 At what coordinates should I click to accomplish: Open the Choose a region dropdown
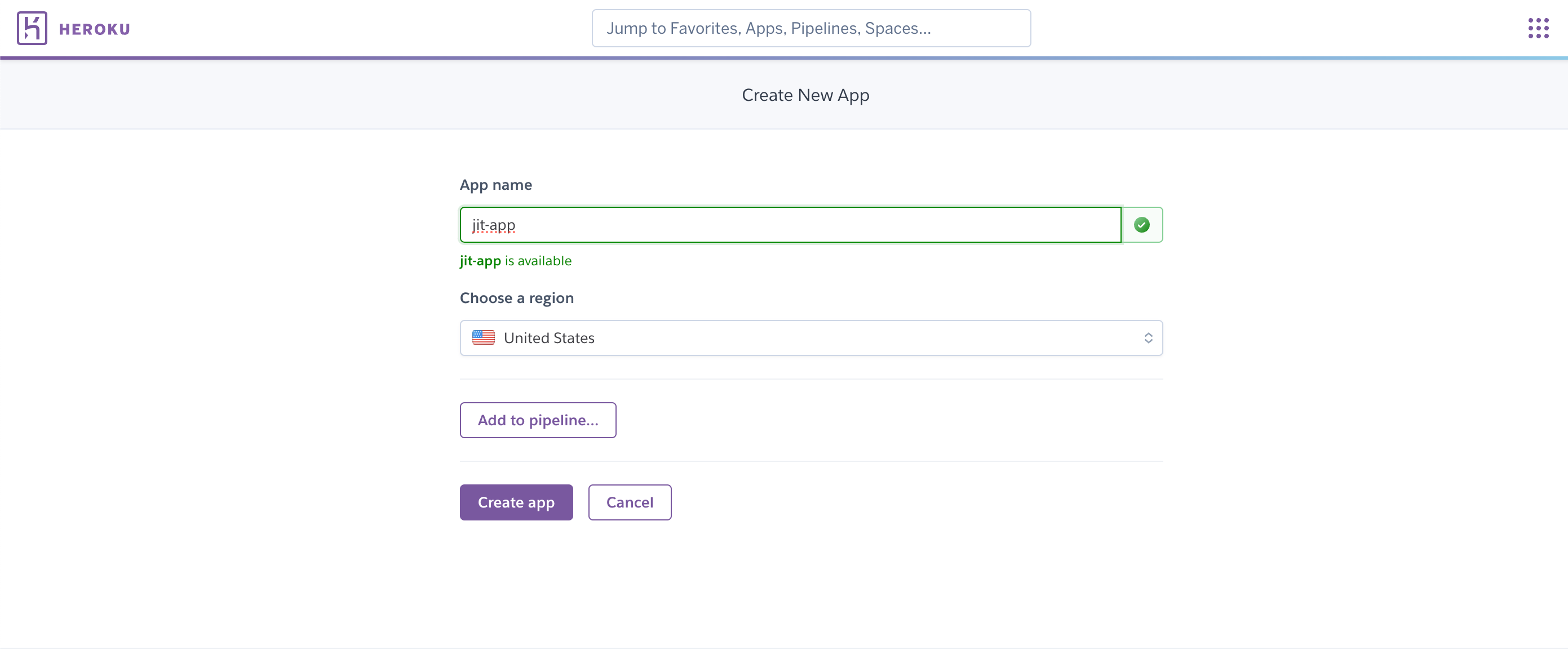tap(811, 337)
